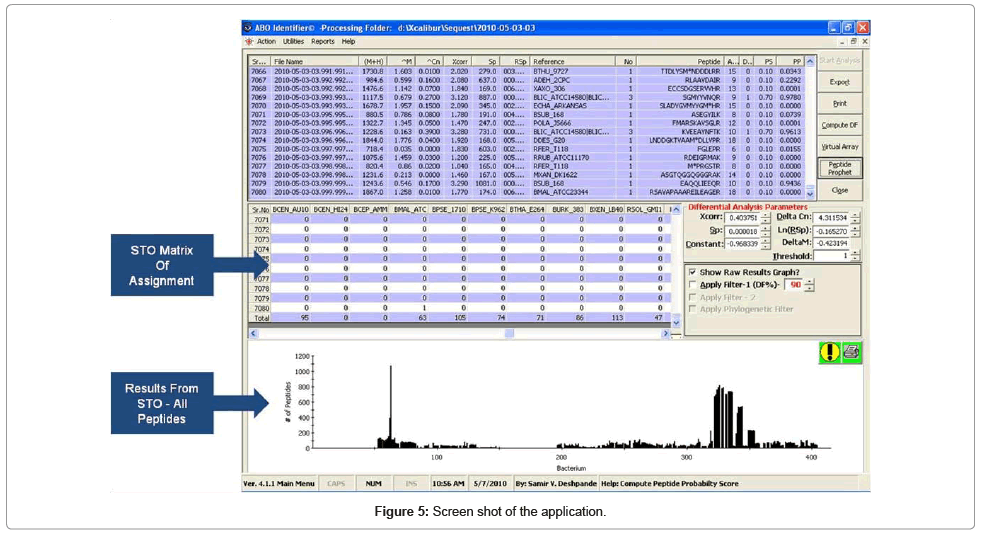This screenshot has height=534, width=981.
Task: Click the Close button in side panel
Action: (x=840, y=190)
